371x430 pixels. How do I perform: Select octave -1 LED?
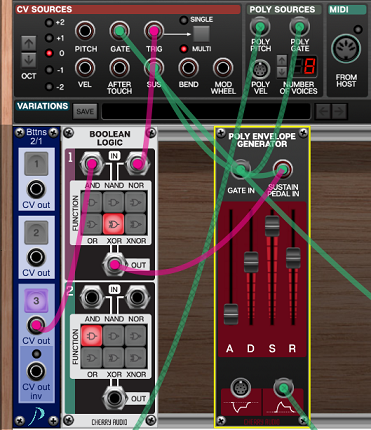point(49,70)
